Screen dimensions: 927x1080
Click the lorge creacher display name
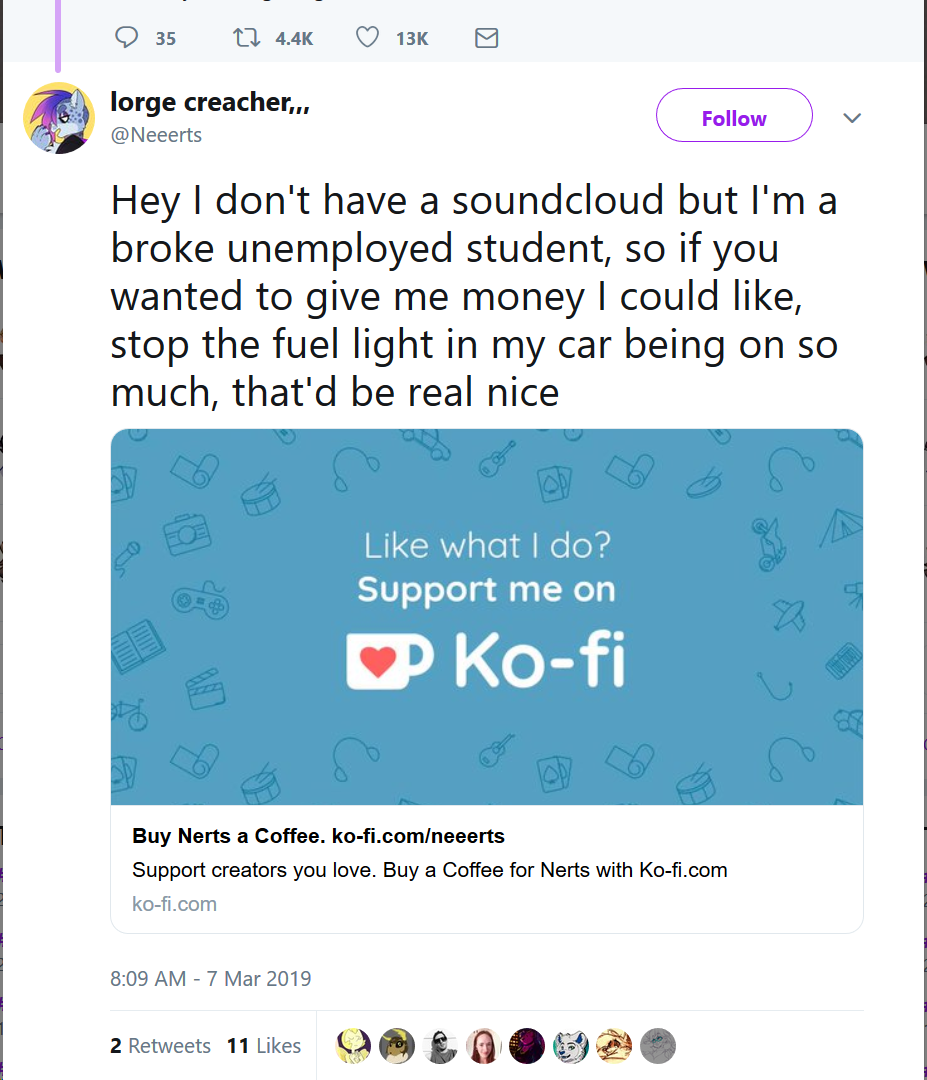[x=210, y=102]
